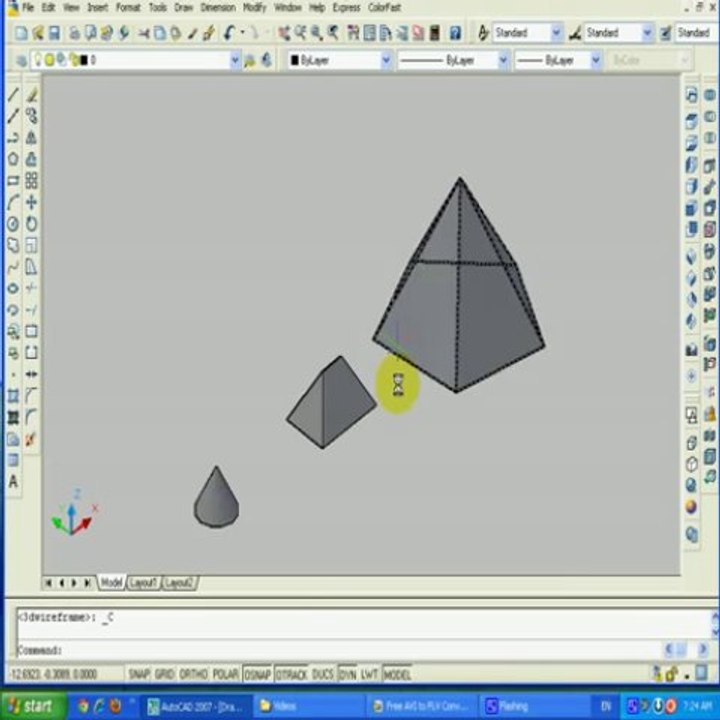Image resolution: width=720 pixels, height=720 pixels.
Task: Click the Open file icon
Action: pyautogui.click(x=38, y=33)
